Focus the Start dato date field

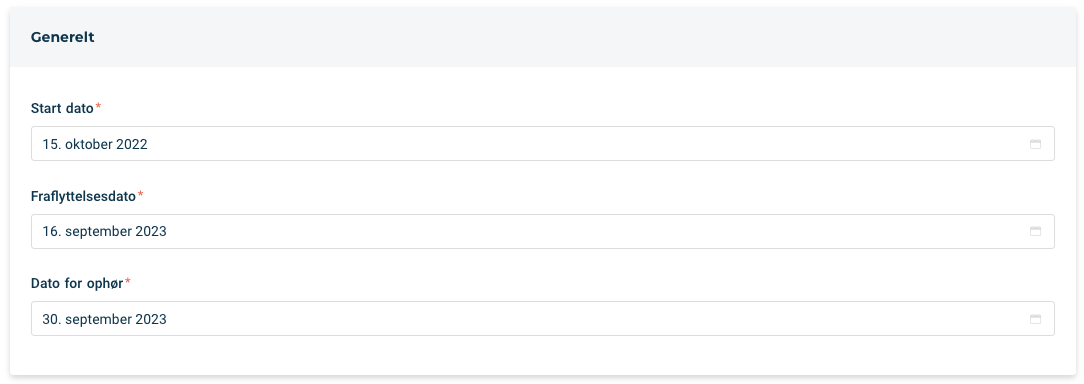pyautogui.click(x=543, y=144)
